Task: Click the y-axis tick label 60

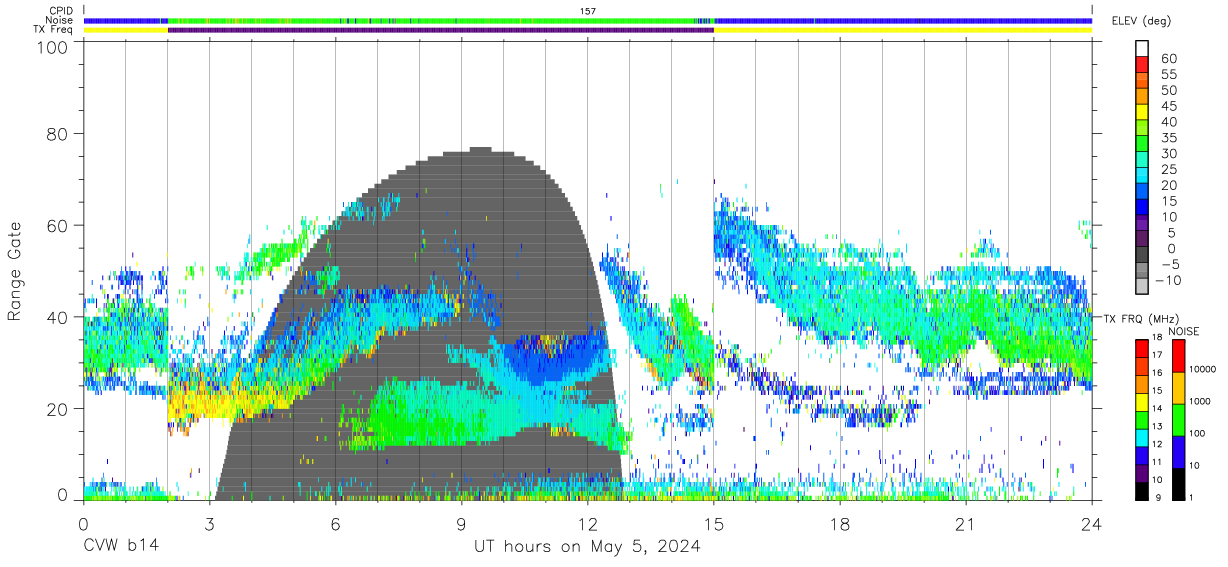Action: point(58,226)
